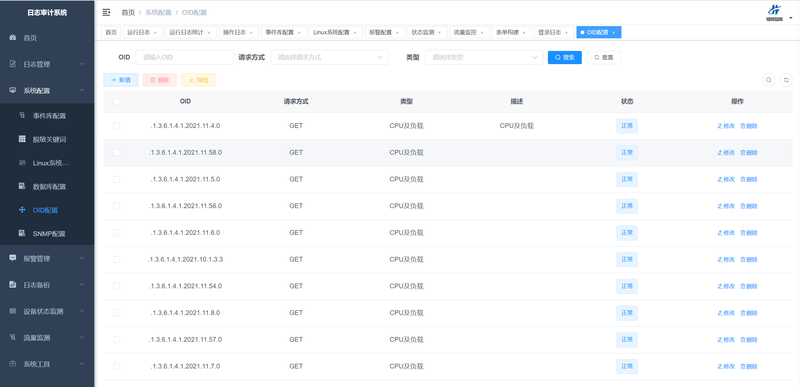Expand the 流量监测 sidebar menu
This screenshot has width=800, height=387.
(82, 338)
